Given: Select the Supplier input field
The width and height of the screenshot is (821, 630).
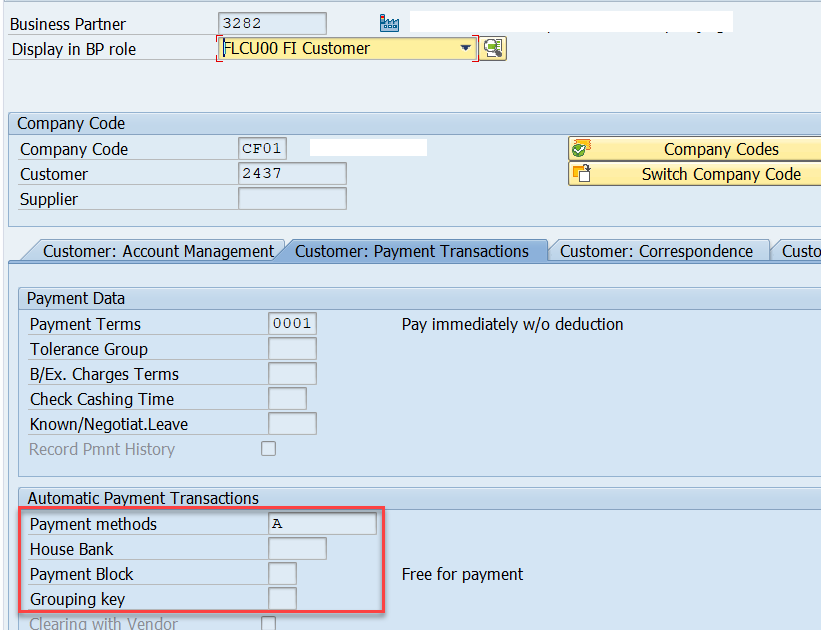Looking at the screenshot, I should point(290,198).
